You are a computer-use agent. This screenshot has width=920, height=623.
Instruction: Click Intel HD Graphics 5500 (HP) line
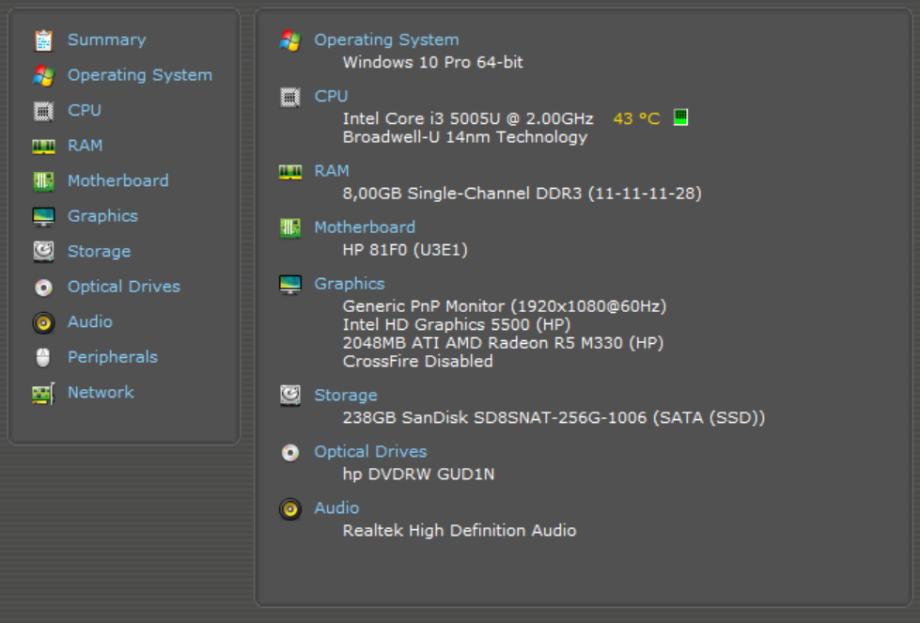coord(456,324)
